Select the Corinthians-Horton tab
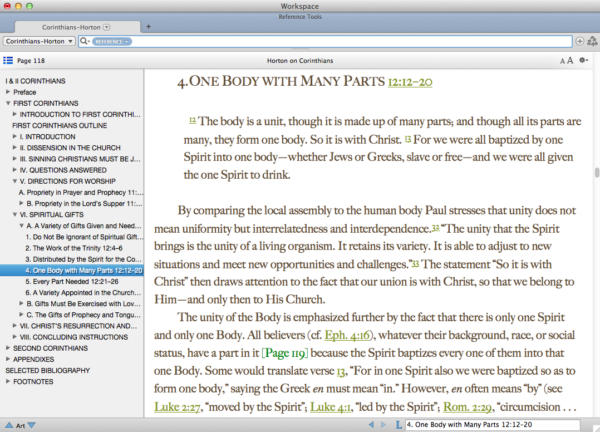 (78, 27)
